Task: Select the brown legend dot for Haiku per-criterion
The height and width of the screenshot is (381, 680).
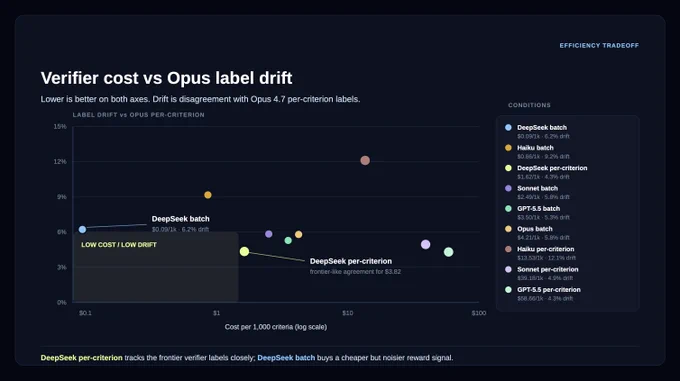Action: (x=508, y=249)
